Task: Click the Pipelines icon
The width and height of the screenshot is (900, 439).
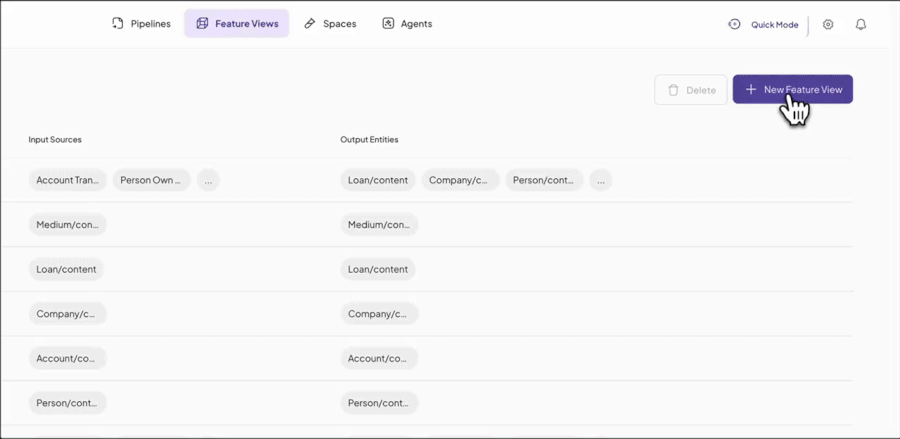Action: pos(118,24)
